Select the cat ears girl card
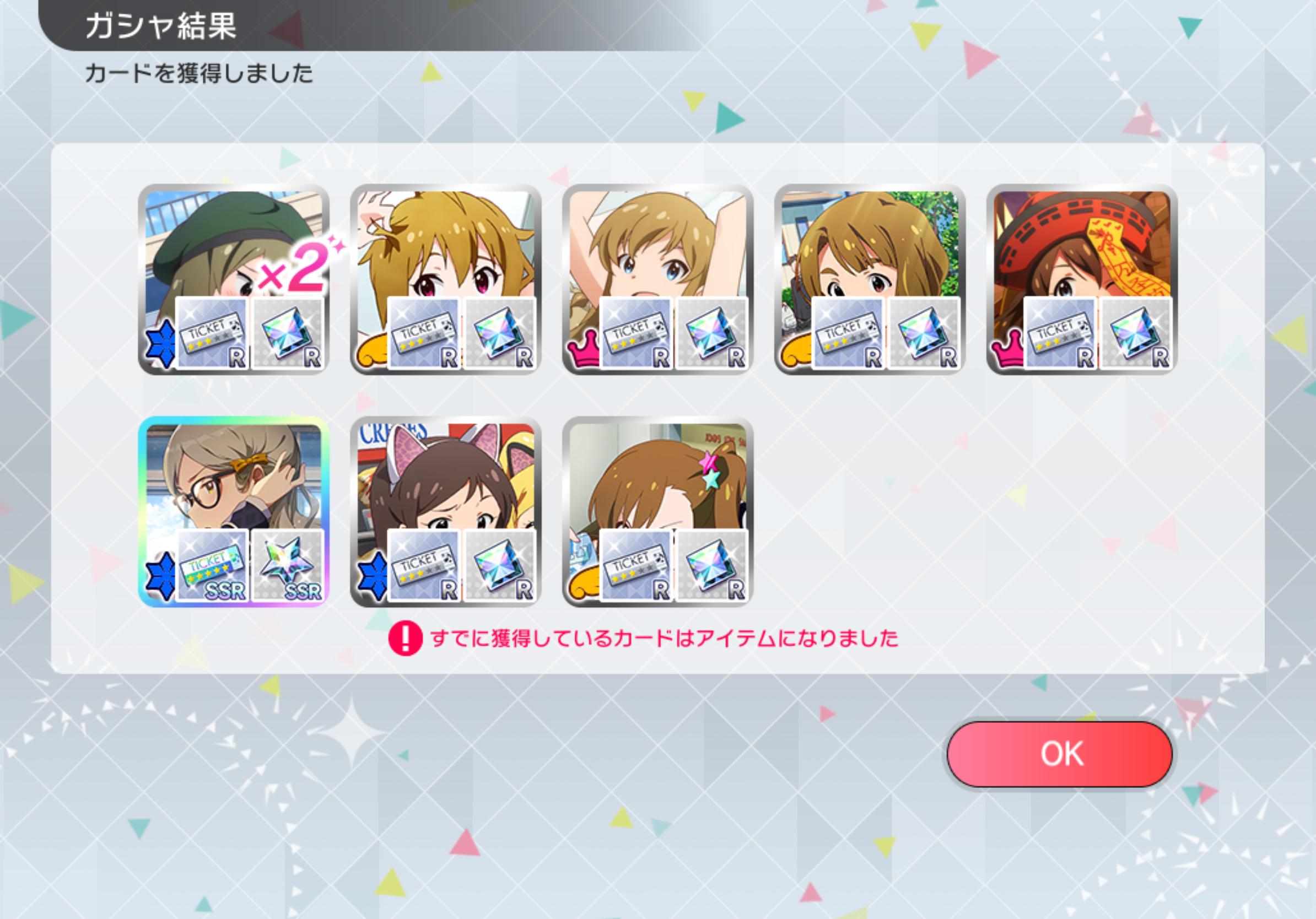Viewport: 1316px width, 919px height. 446,512
